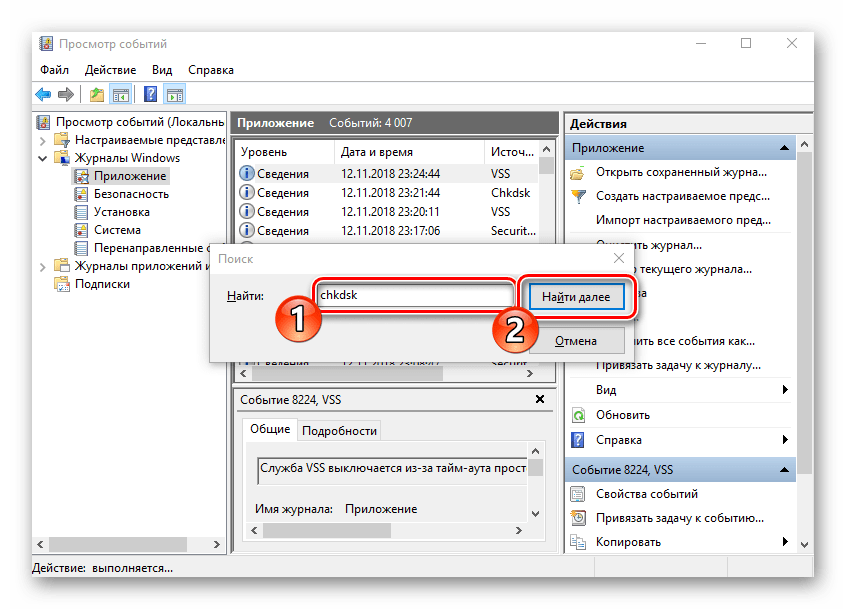Click the Attach task to event icon
The image size is (846, 609).
coord(578,518)
